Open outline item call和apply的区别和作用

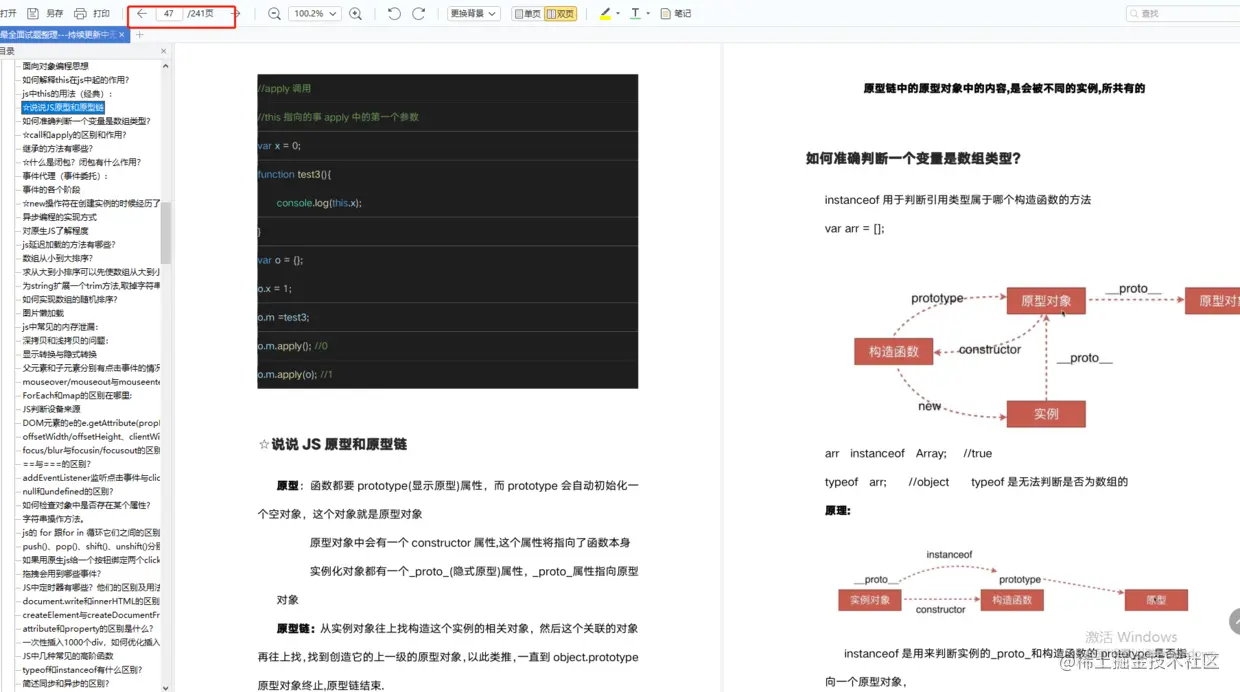[75, 135]
